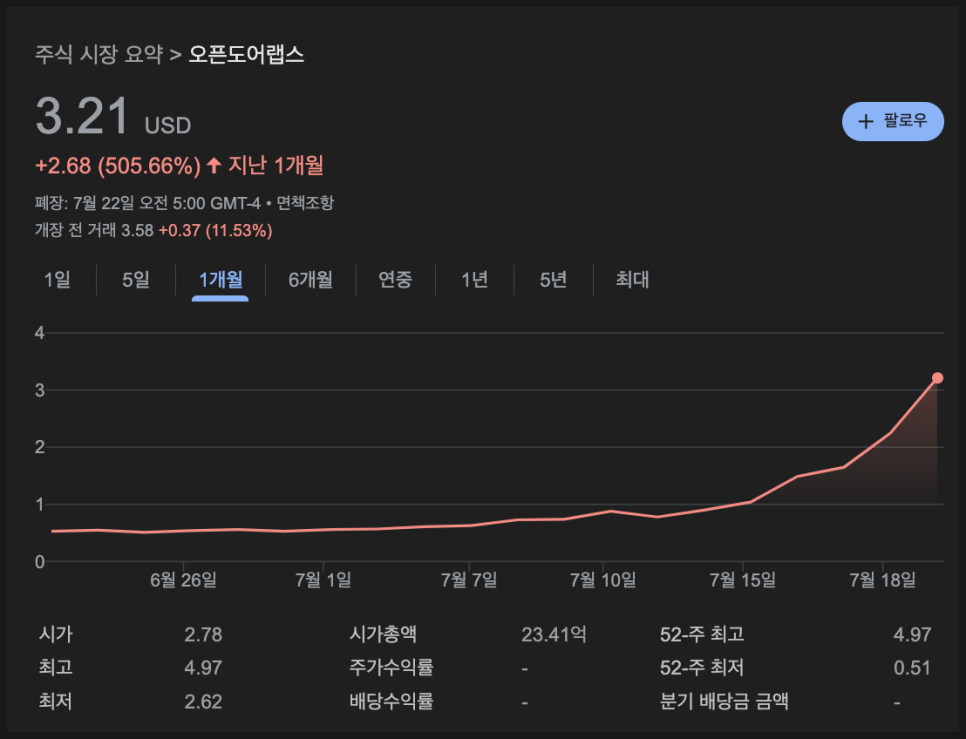The image size is (966, 739).
Task: Click the 52-주 최고 label
Action: tap(702, 634)
